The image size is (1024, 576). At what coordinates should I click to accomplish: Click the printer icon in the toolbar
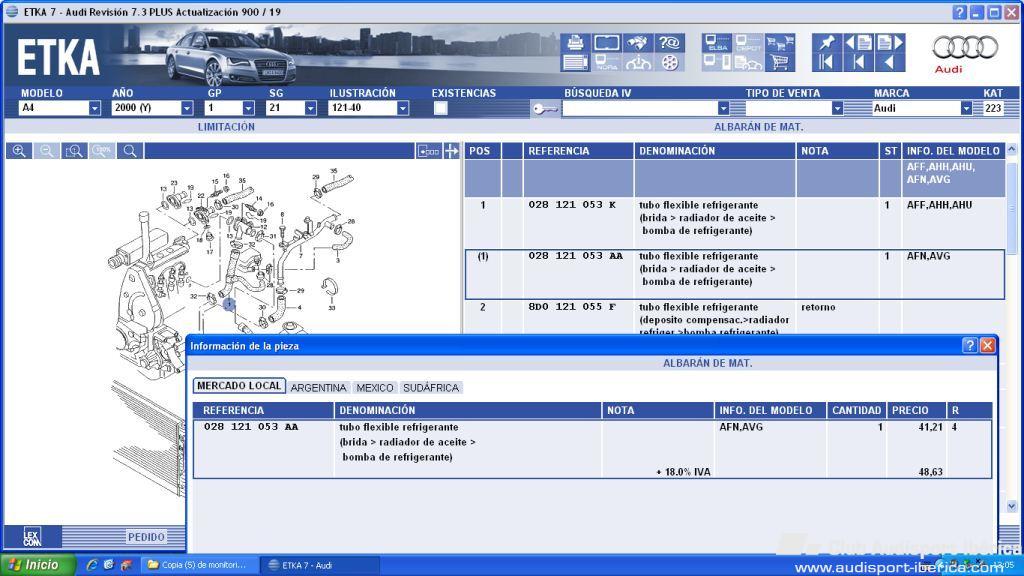(x=575, y=43)
